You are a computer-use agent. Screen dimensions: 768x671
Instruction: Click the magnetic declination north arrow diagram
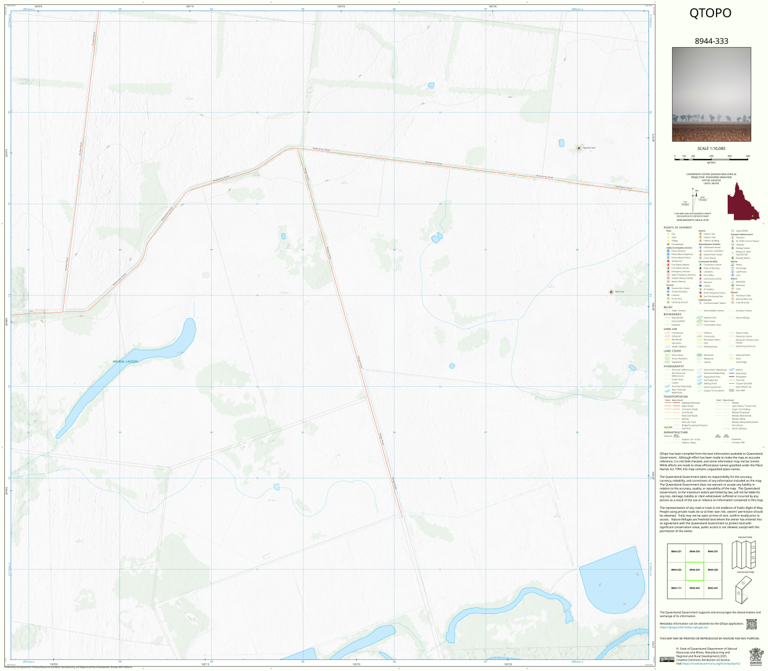click(x=695, y=199)
